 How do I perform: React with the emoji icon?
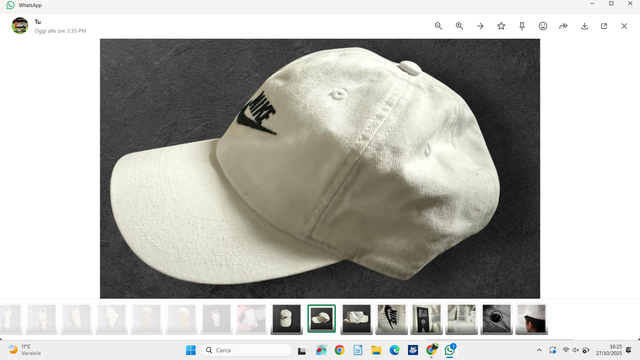(542, 26)
